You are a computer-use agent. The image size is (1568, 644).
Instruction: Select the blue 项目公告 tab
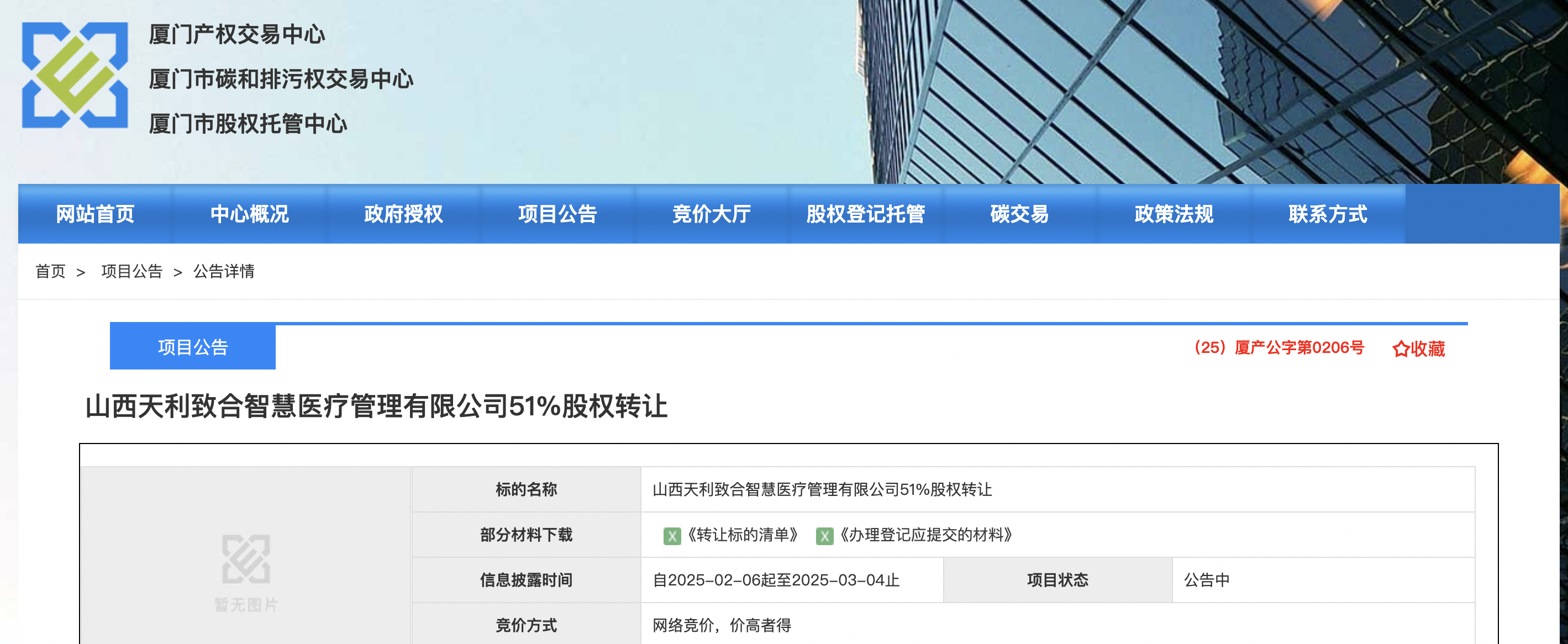192,347
